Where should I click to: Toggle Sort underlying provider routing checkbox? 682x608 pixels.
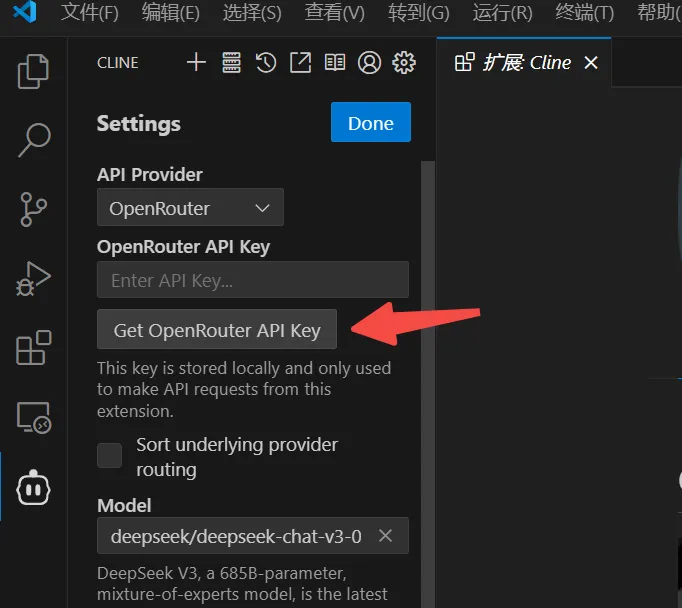coord(110,455)
